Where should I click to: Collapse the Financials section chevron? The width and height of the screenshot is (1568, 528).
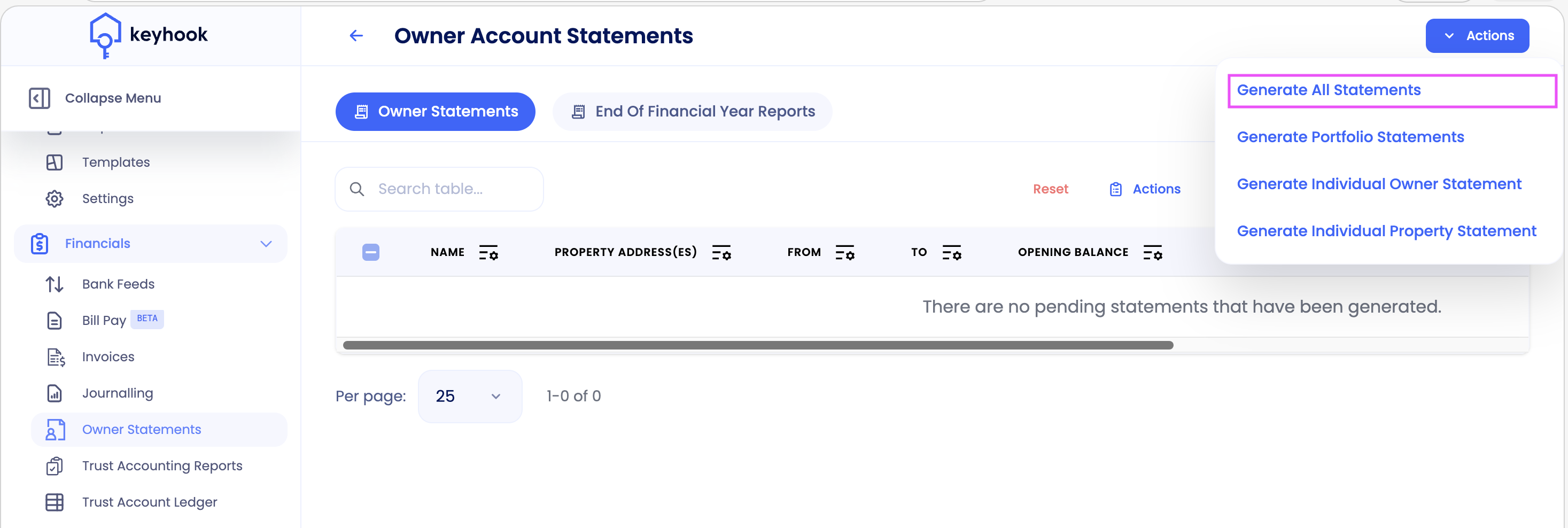266,244
